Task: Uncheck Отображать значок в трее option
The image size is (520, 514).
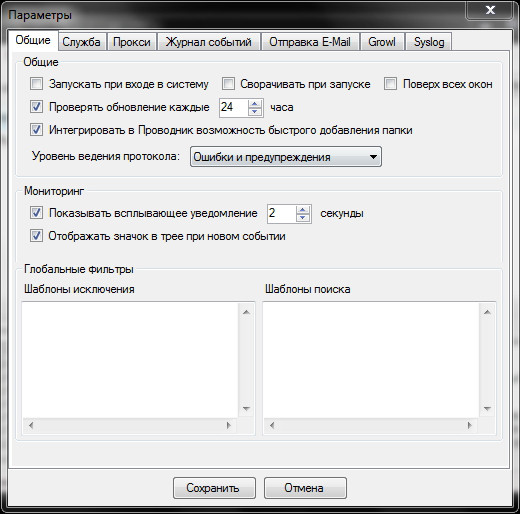Action: (36, 236)
